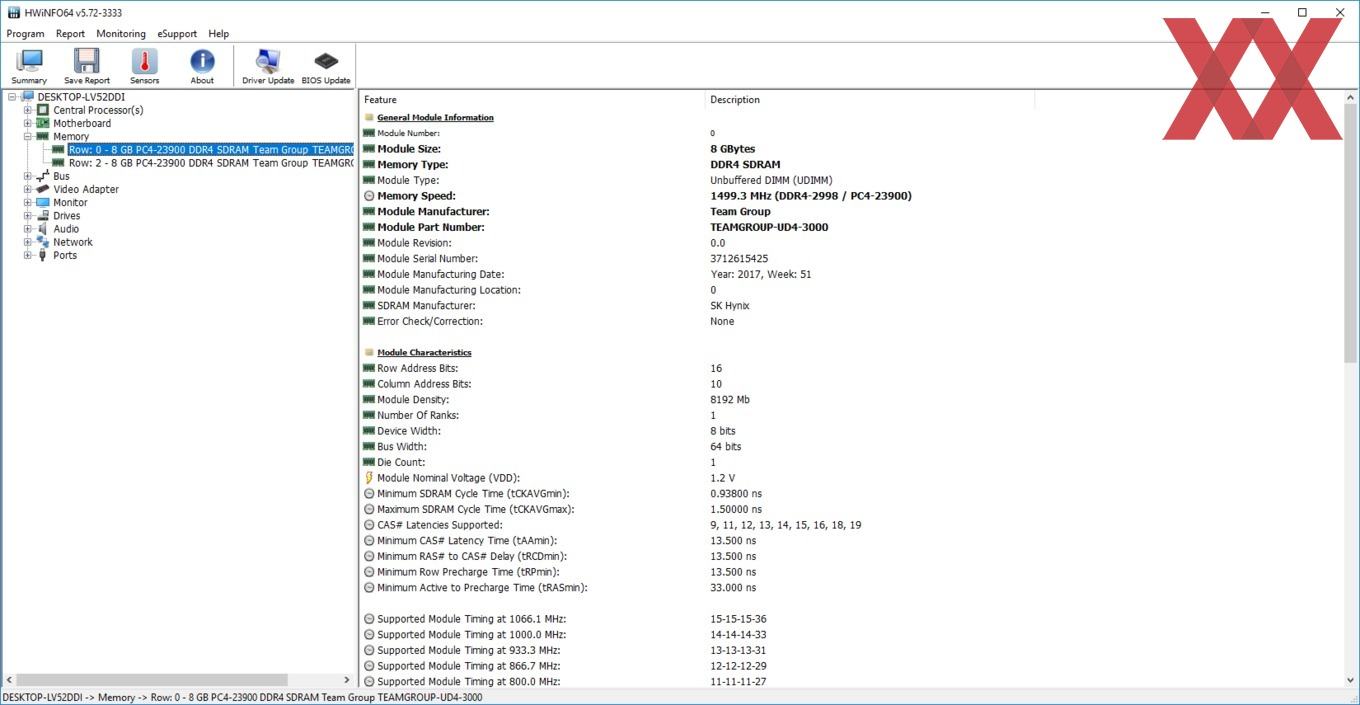Click the Monitor icon in tree
This screenshot has height=705, width=1360.
point(43,202)
